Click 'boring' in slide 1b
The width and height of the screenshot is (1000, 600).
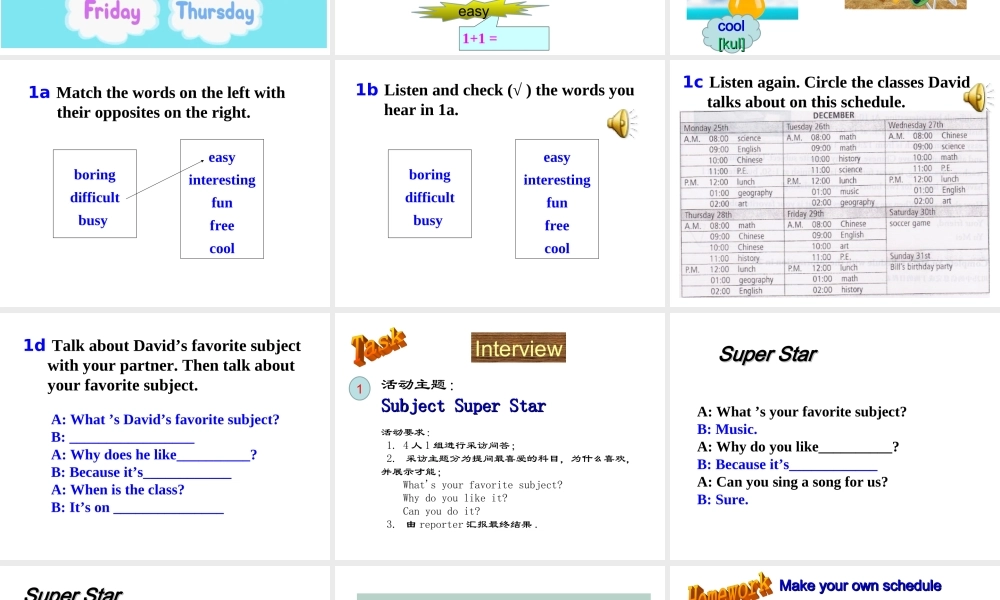(x=430, y=174)
